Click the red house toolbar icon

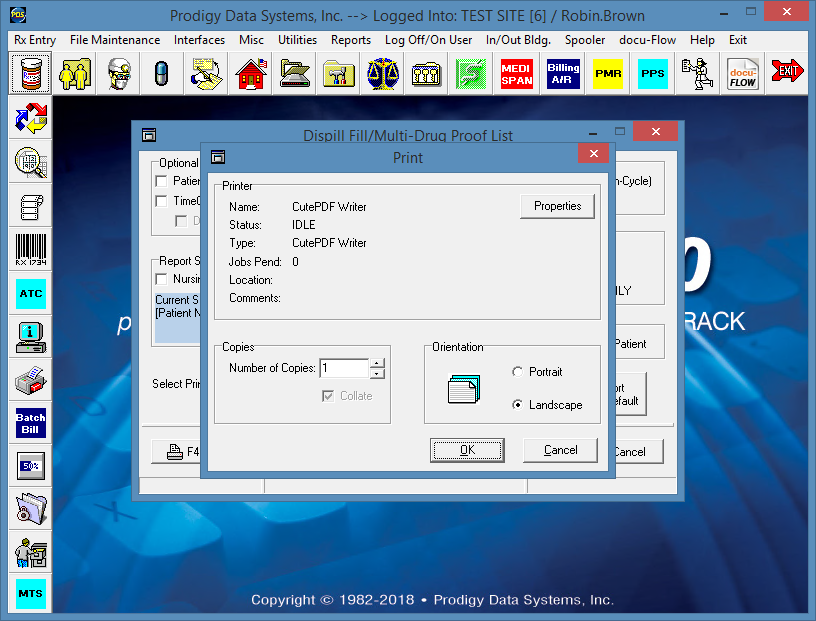(x=252, y=74)
